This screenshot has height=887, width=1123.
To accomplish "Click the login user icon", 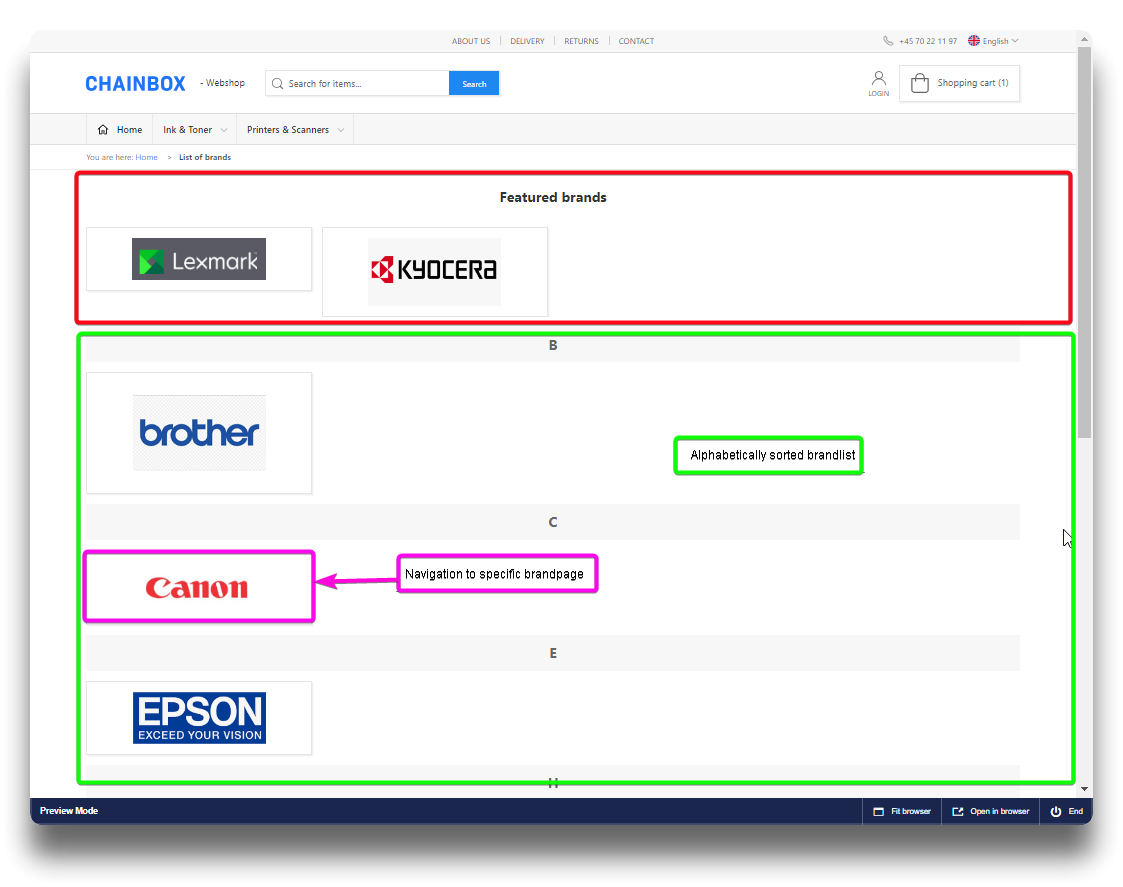I will coord(878,78).
